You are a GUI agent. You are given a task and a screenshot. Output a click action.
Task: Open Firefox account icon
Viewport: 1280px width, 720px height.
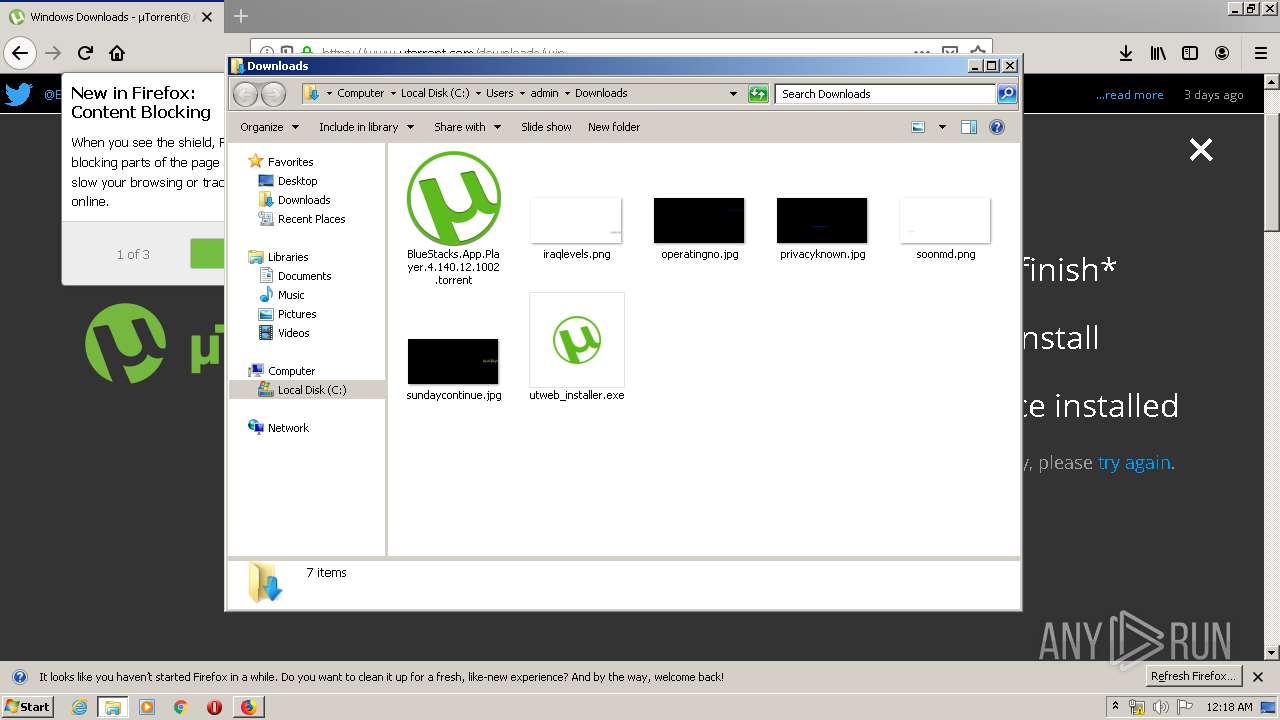coord(1222,53)
